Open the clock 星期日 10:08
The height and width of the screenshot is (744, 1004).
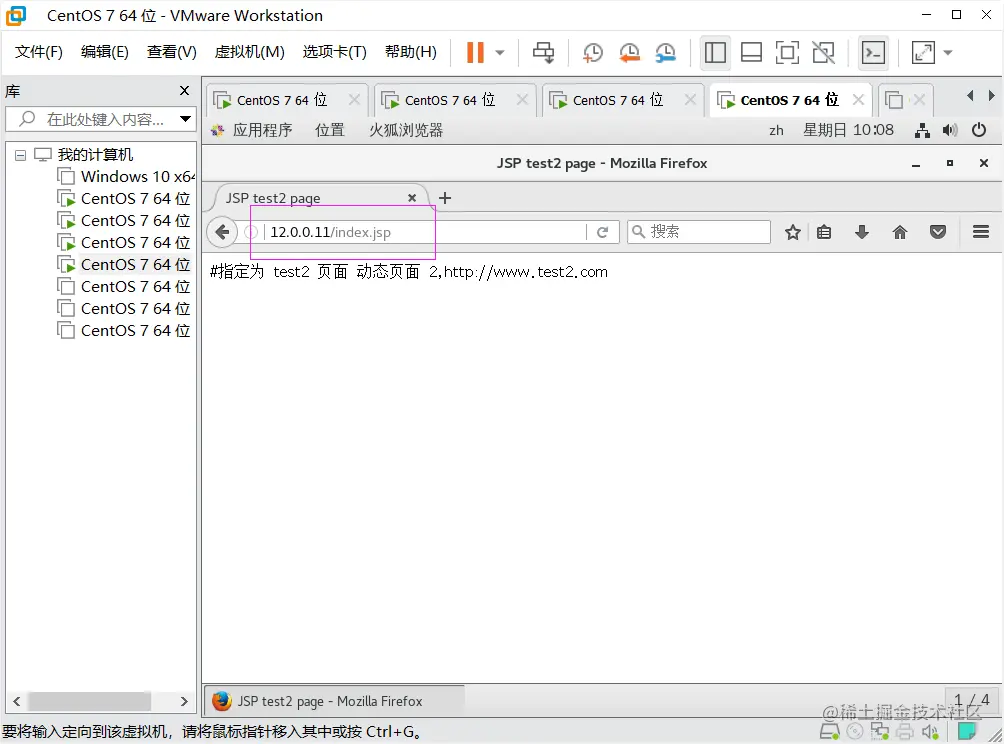point(848,130)
